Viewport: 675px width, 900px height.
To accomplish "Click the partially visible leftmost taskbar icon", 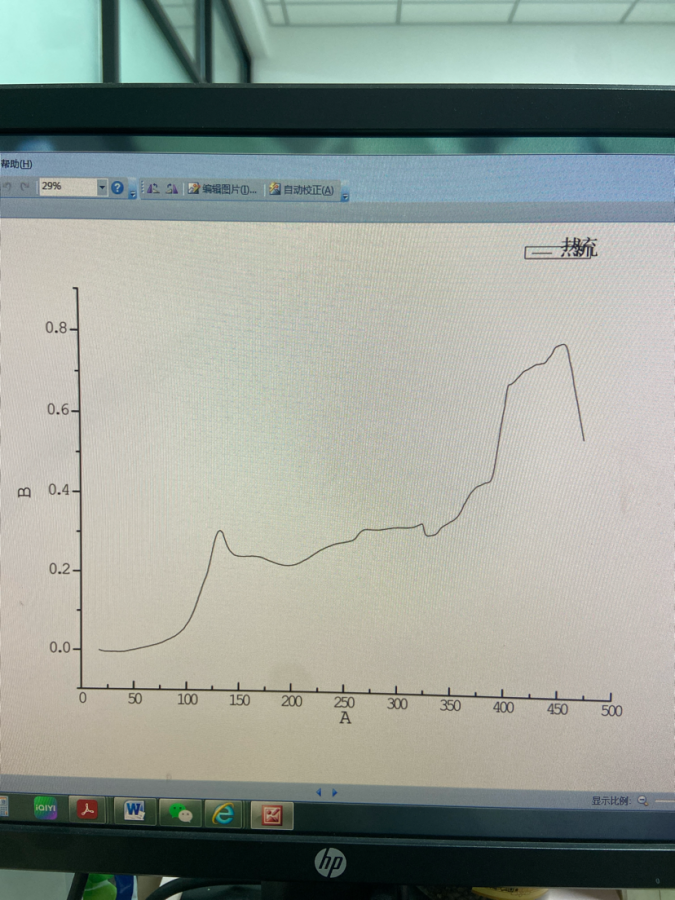I will (x=3, y=806).
